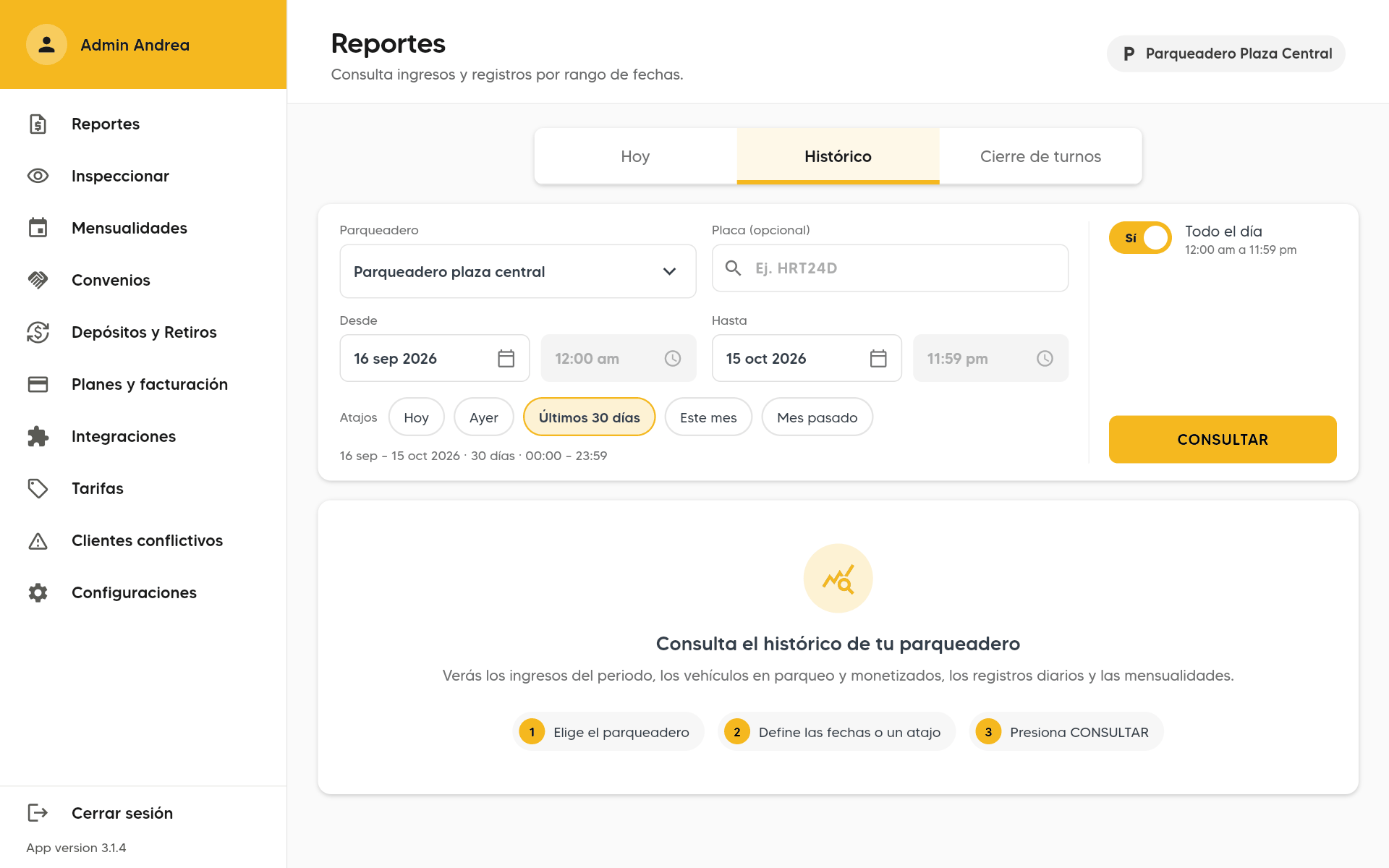Click the 16 sep 2026 date field
The image size is (1389, 868).
pyautogui.click(x=434, y=358)
